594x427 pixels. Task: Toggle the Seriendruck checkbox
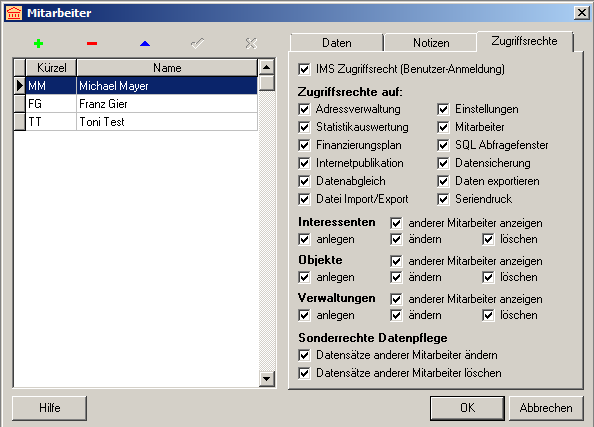click(x=443, y=199)
